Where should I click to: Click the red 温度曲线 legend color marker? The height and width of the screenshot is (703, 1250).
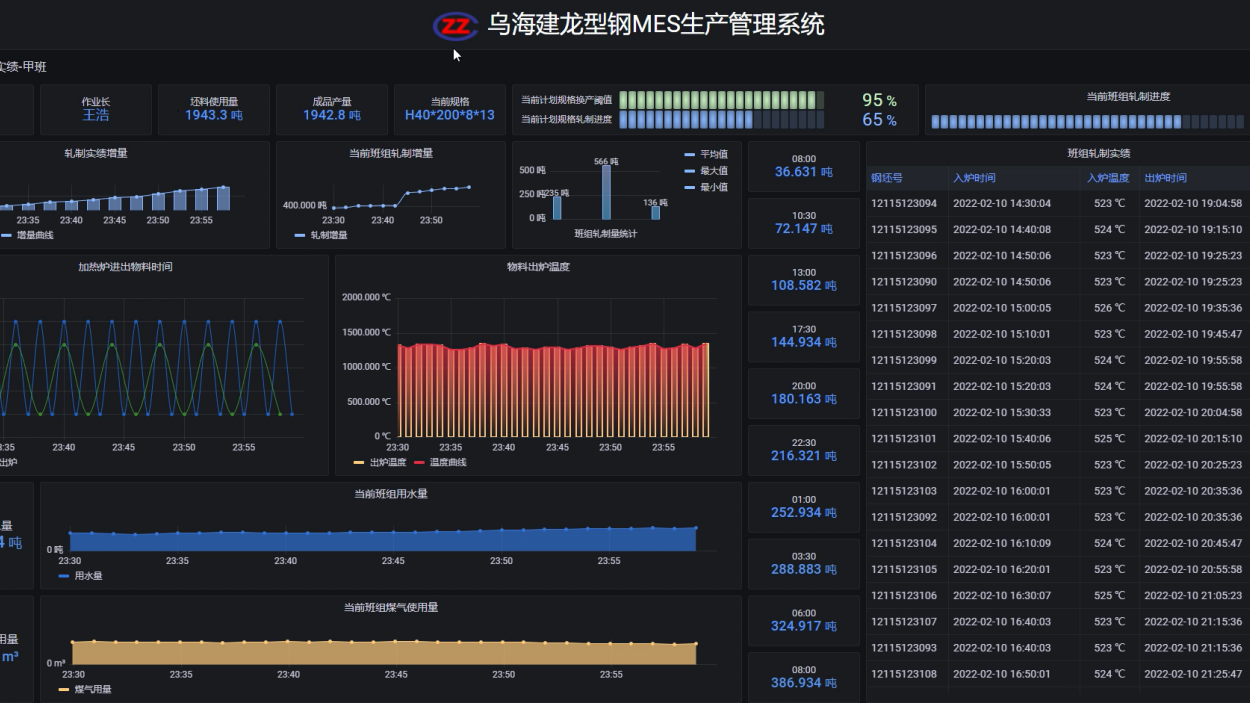pos(419,462)
